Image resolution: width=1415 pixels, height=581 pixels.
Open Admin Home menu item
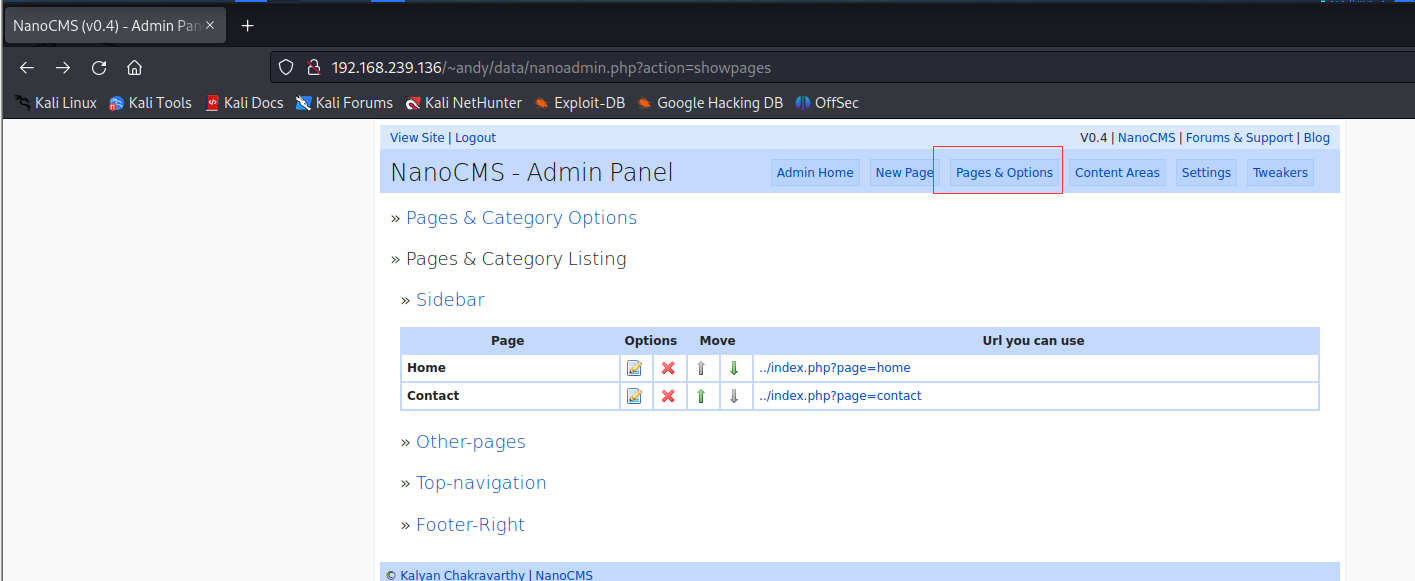pyautogui.click(x=815, y=172)
